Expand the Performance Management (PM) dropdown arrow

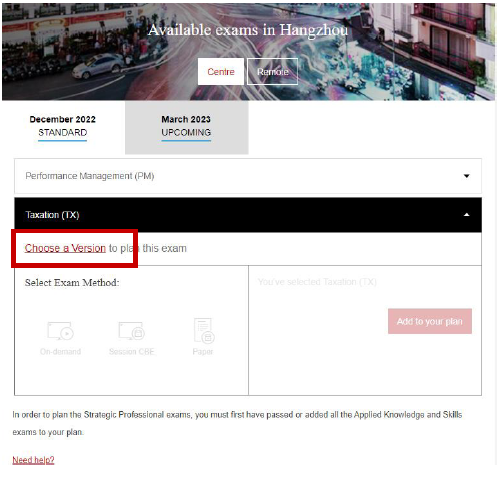point(467,176)
